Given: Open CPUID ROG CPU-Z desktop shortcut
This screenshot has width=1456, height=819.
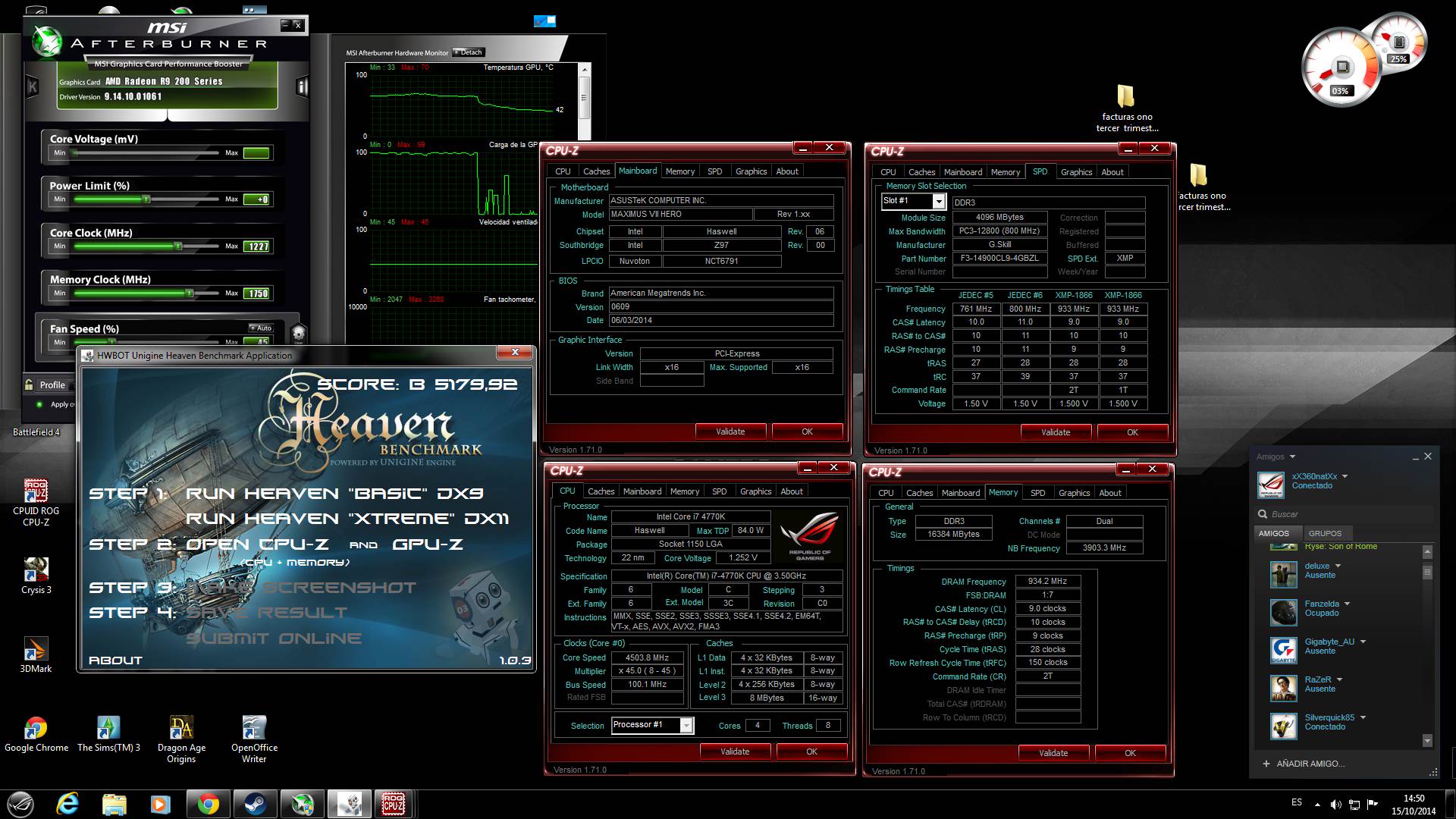Looking at the screenshot, I should [x=36, y=502].
